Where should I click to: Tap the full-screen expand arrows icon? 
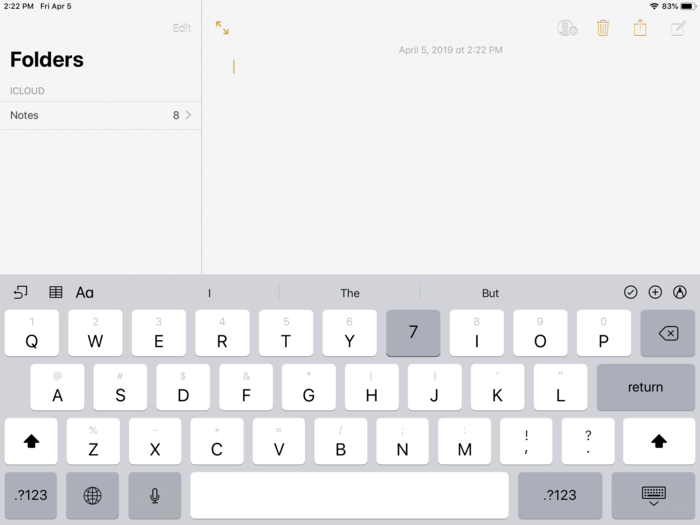click(222, 28)
